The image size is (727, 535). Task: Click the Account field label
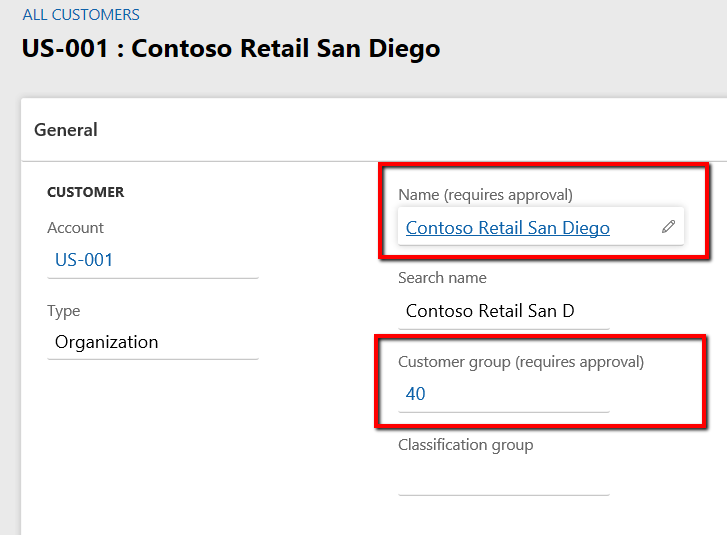[x=76, y=228]
